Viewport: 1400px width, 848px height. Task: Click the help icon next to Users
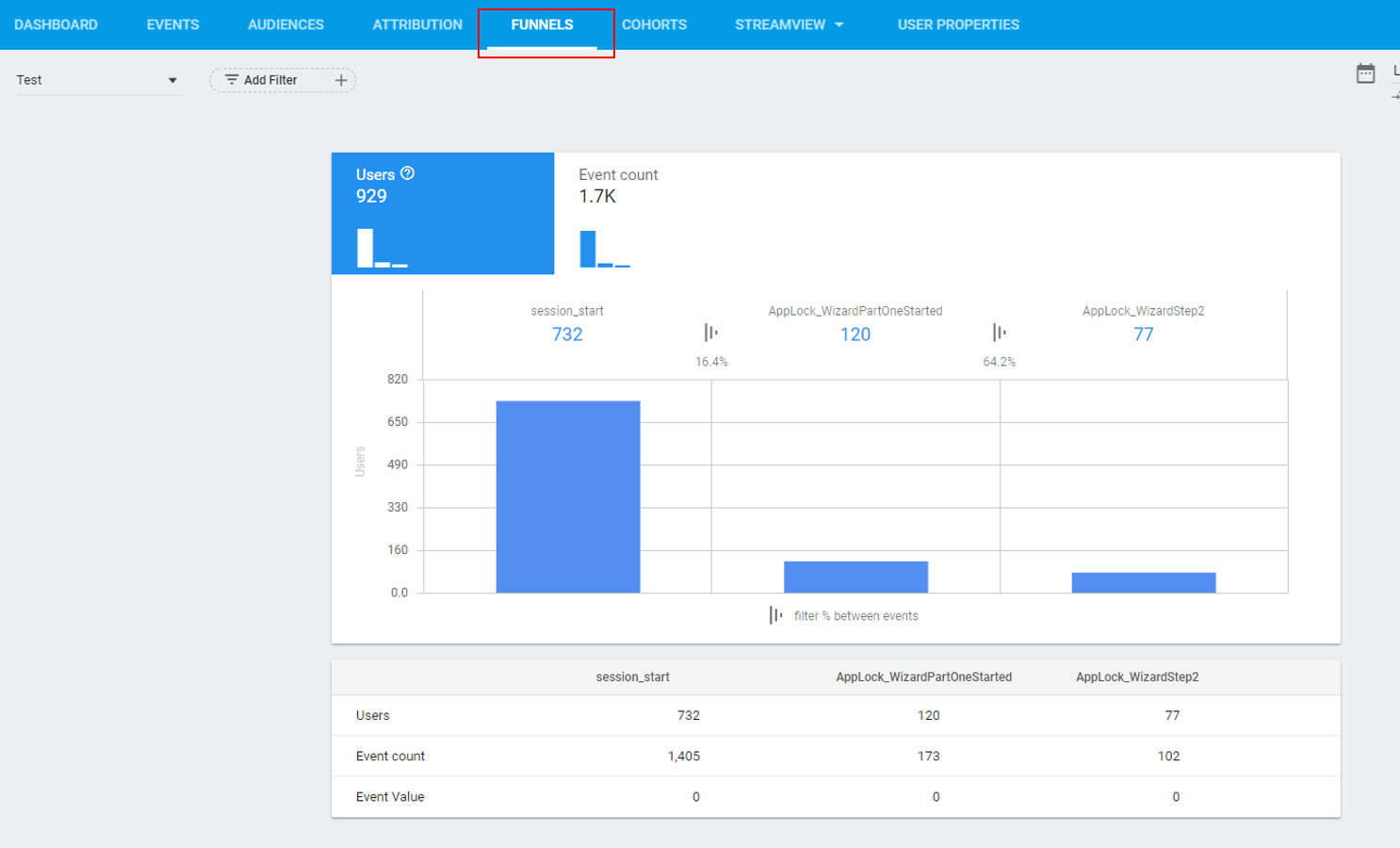pos(408,173)
